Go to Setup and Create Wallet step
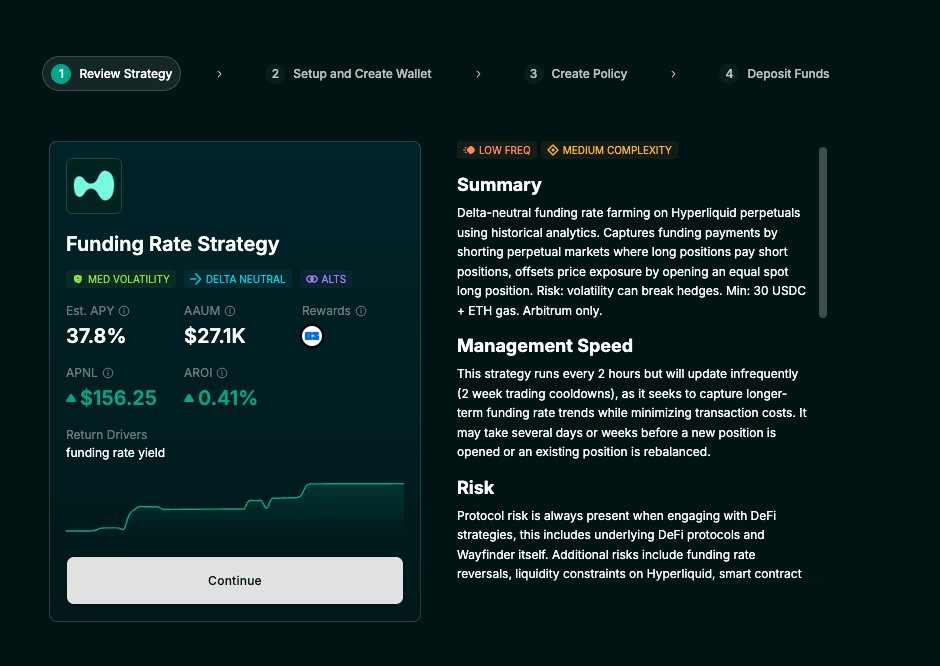 349,74
